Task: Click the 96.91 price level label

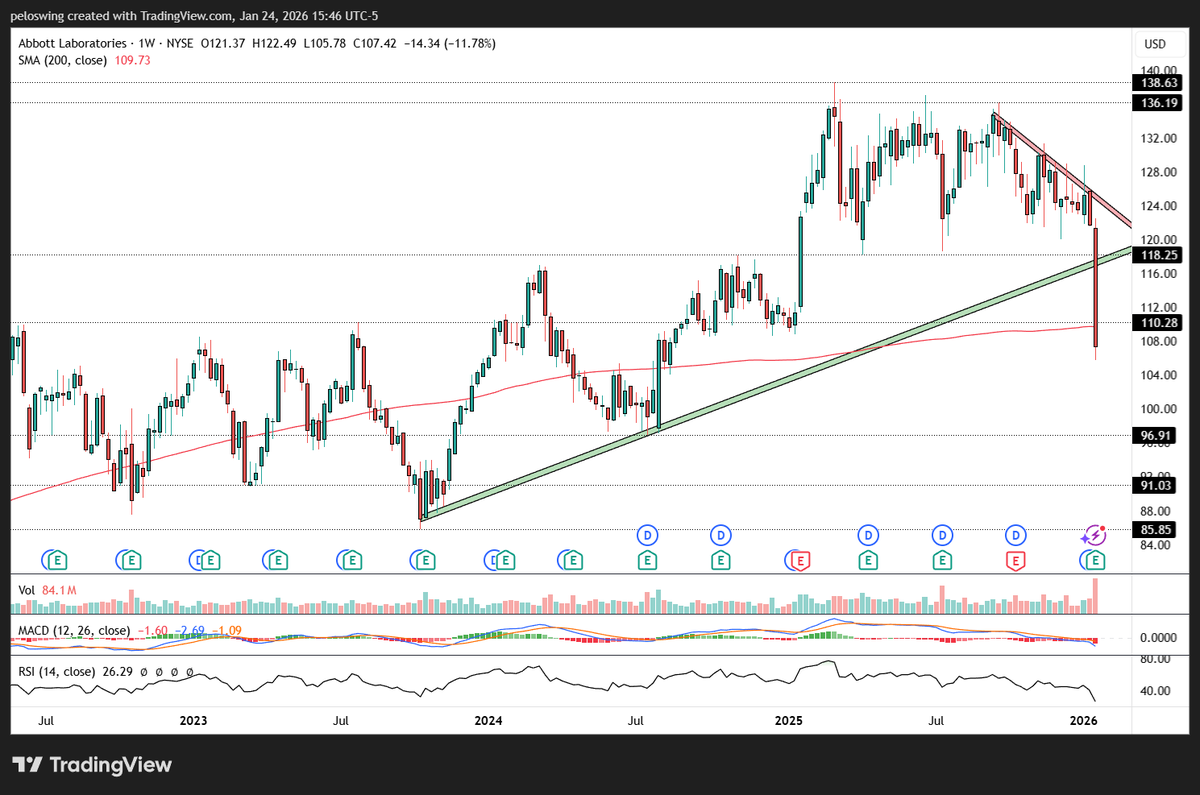Action: 1153,436
